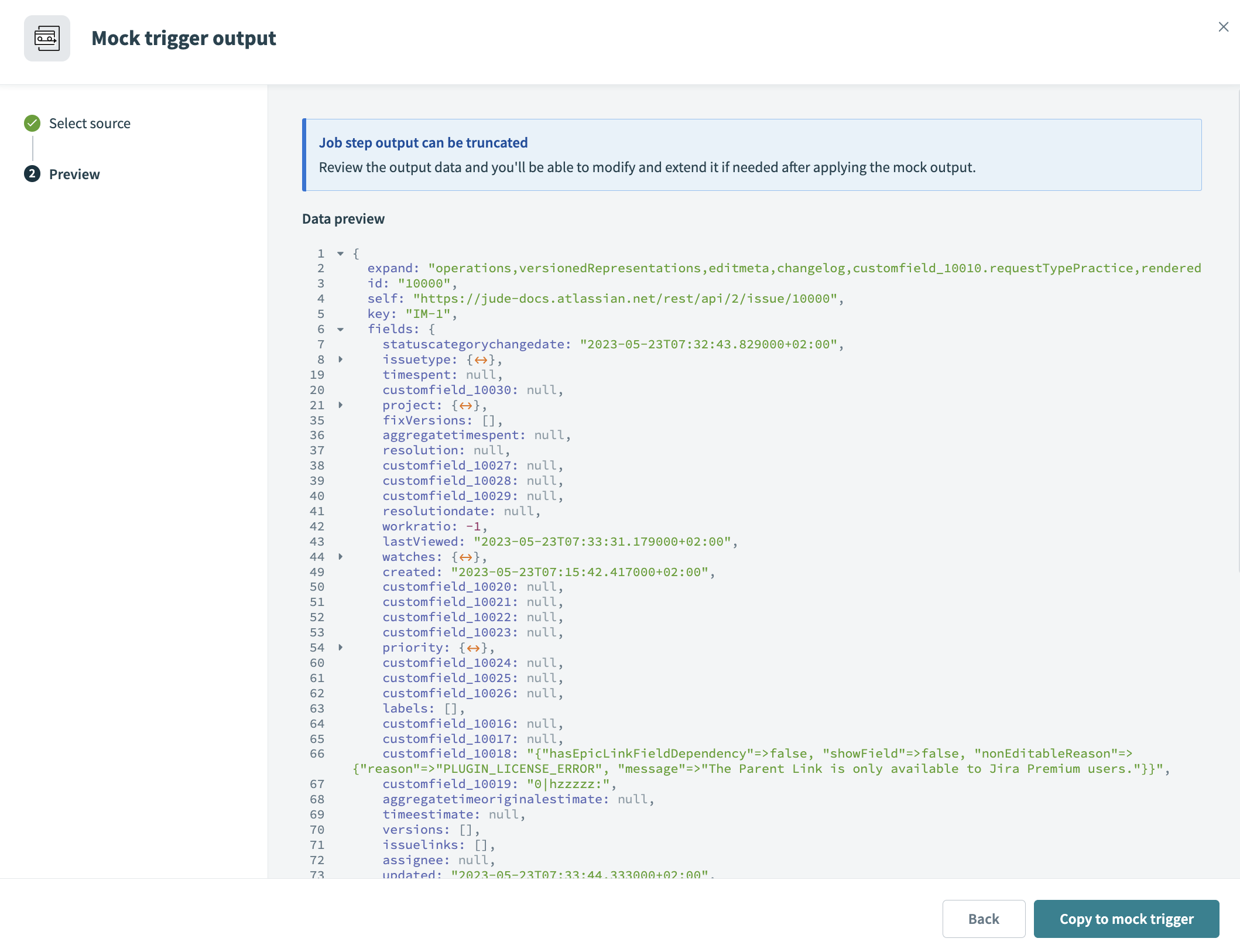
Task: Click the timespent null line
Action: point(442,375)
